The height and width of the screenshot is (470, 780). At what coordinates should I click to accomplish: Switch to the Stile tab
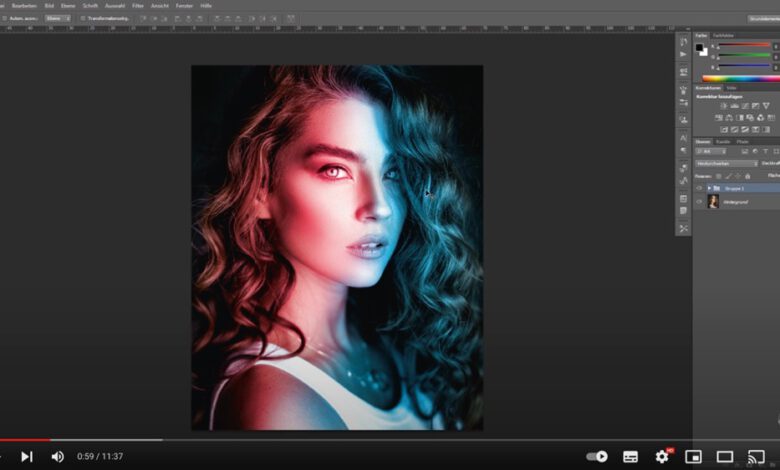coord(731,88)
